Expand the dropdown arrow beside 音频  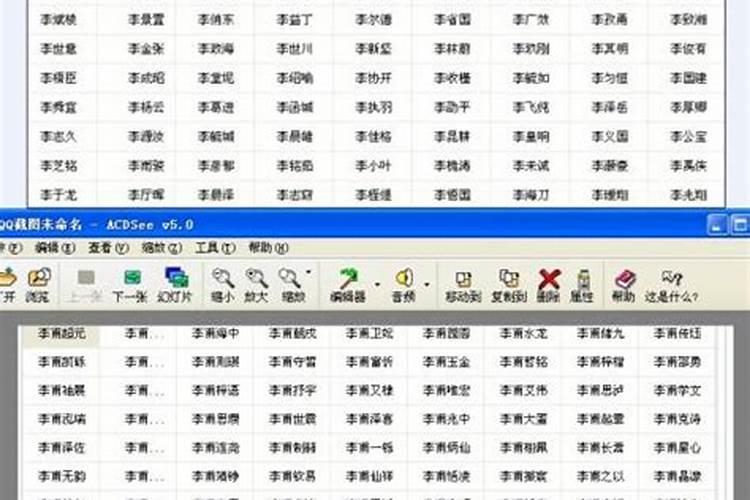pyautogui.click(x=427, y=285)
